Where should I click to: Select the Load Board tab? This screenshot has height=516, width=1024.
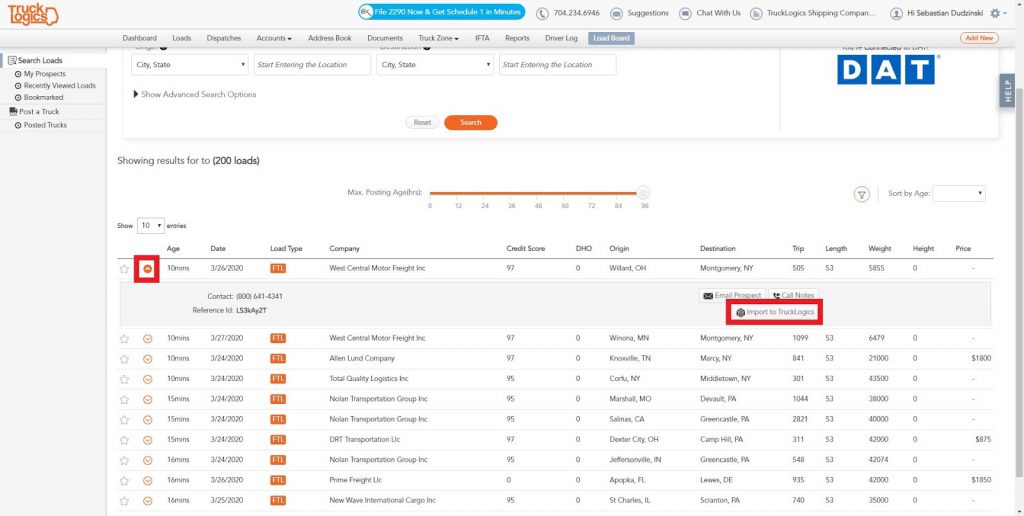click(611, 39)
